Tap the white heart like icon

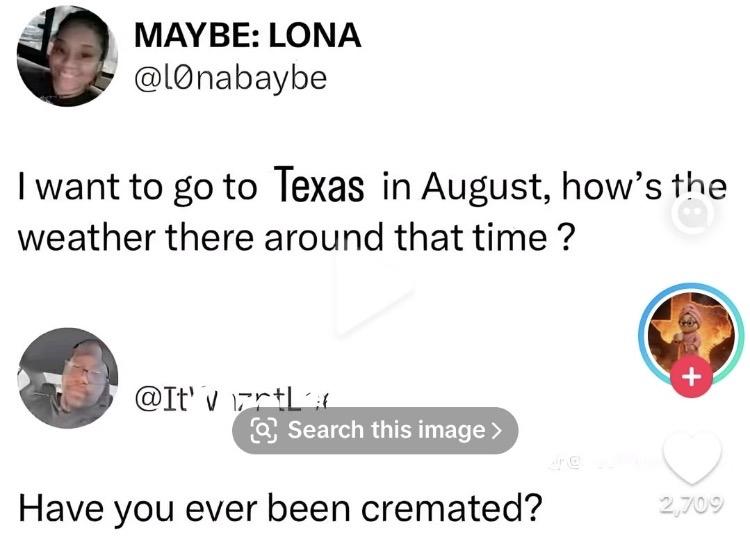[x=692, y=458]
